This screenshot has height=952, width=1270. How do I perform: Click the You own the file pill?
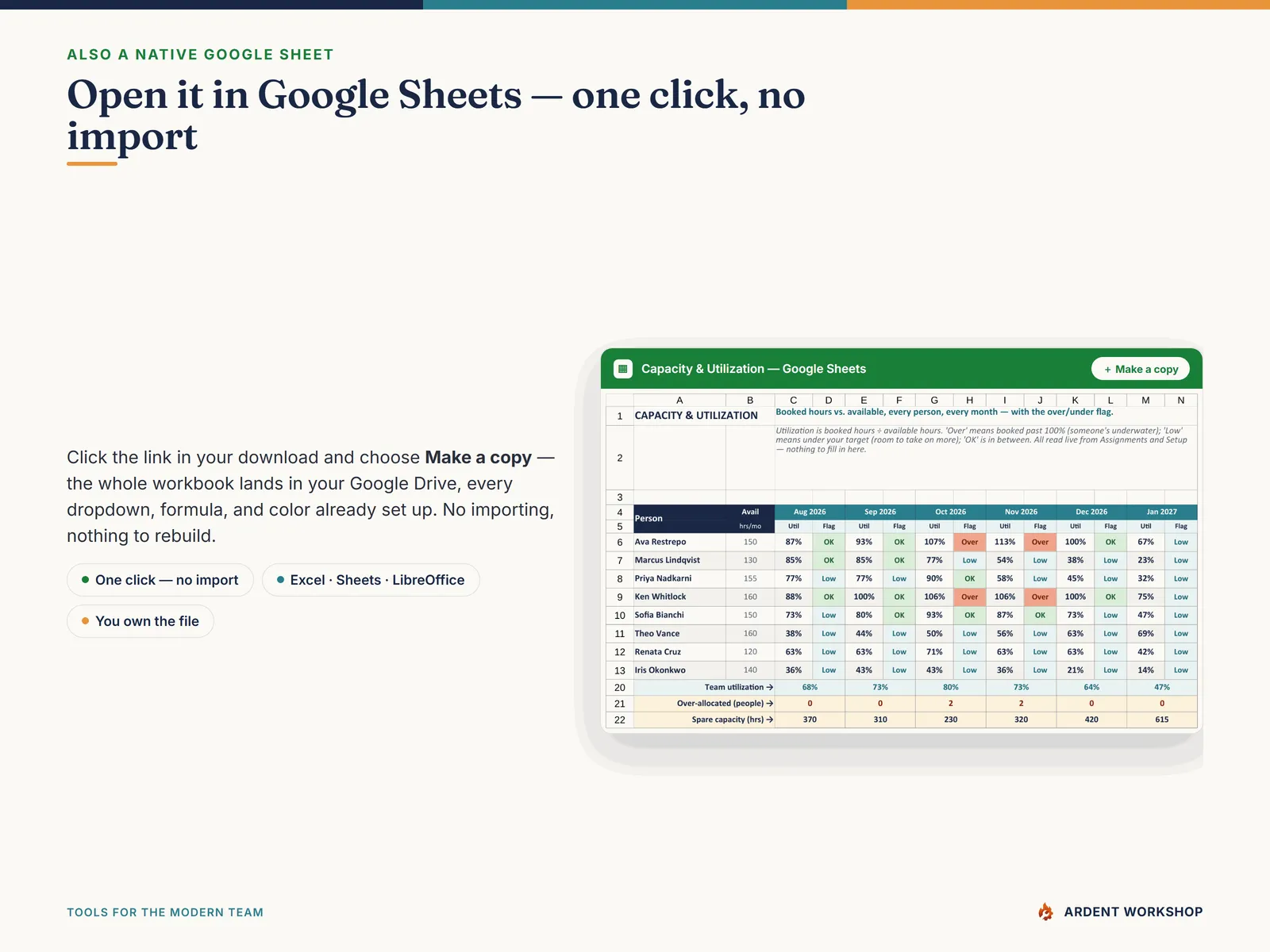click(140, 621)
